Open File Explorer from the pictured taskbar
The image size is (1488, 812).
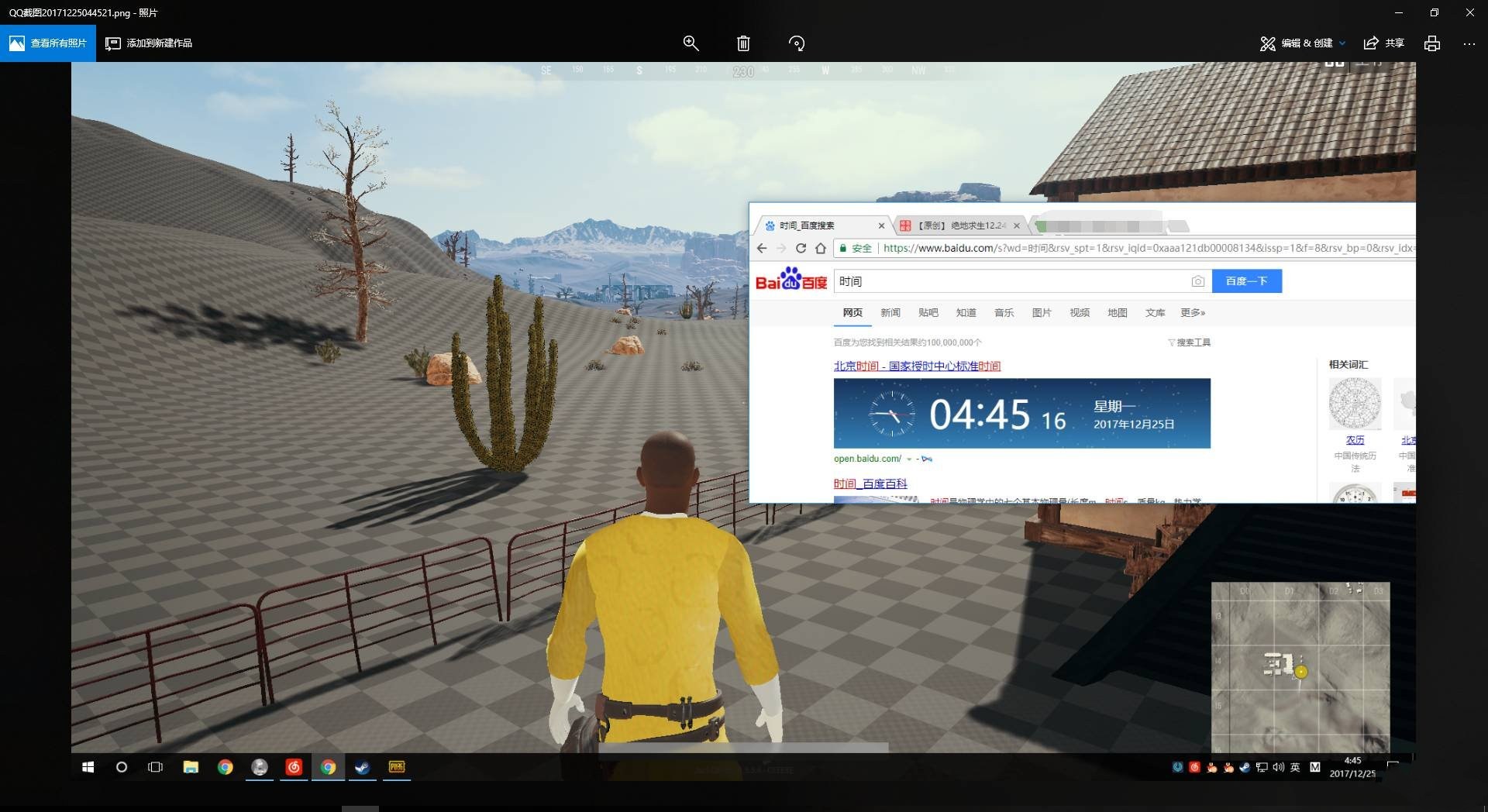click(x=191, y=767)
